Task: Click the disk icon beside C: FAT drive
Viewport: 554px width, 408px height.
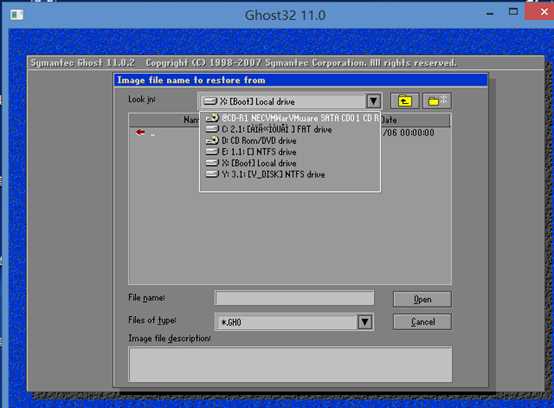Action: [212, 129]
